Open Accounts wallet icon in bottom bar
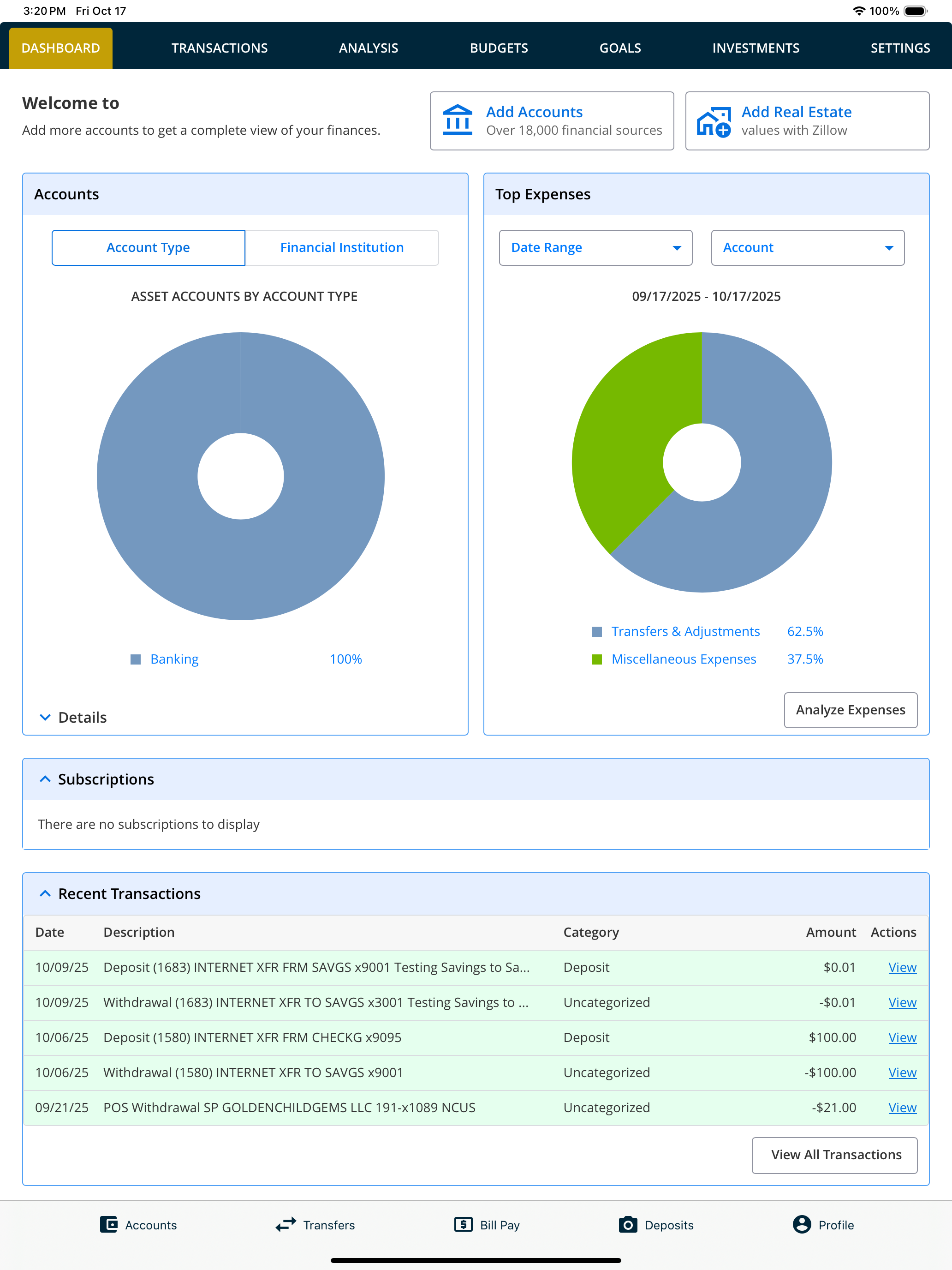 click(x=108, y=1224)
